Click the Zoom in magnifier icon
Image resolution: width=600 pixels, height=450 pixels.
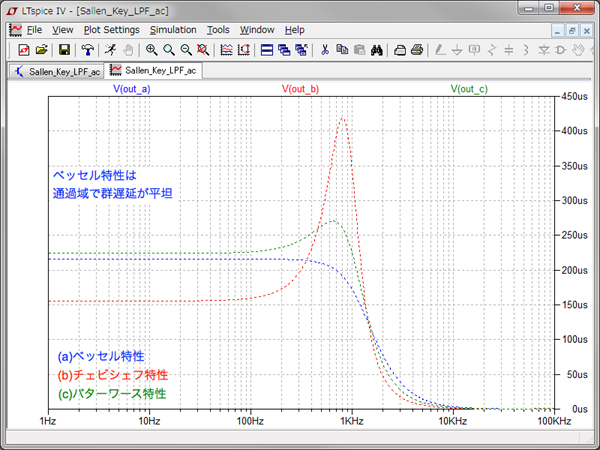pyautogui.click(x=152, y=49)
